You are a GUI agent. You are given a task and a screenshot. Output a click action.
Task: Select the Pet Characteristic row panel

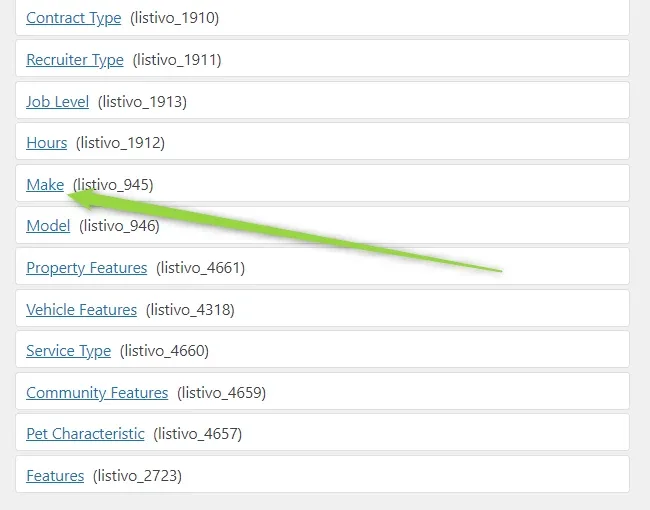pyautogui.click(x=323, y=432)
